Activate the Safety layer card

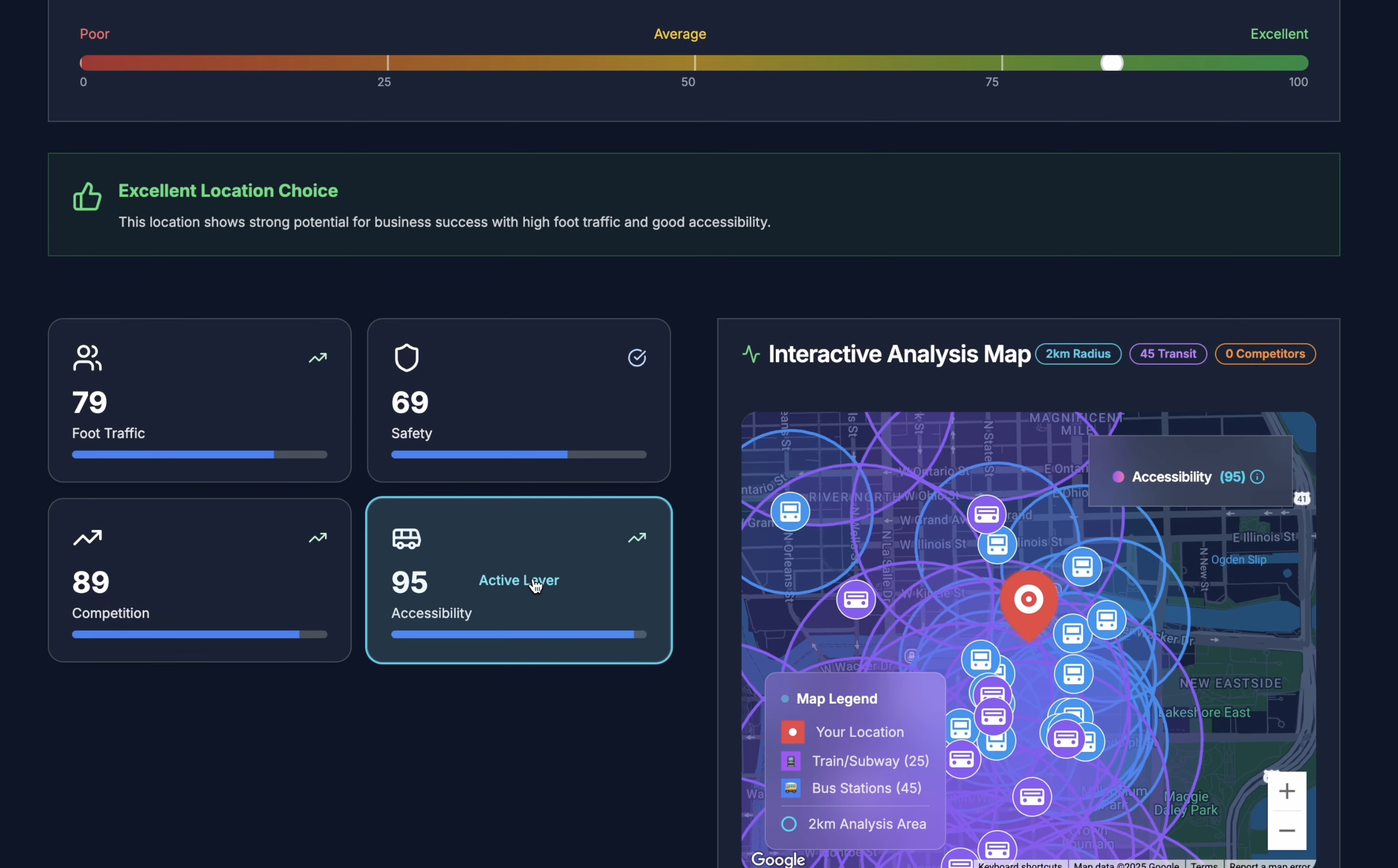coord(519,401)
